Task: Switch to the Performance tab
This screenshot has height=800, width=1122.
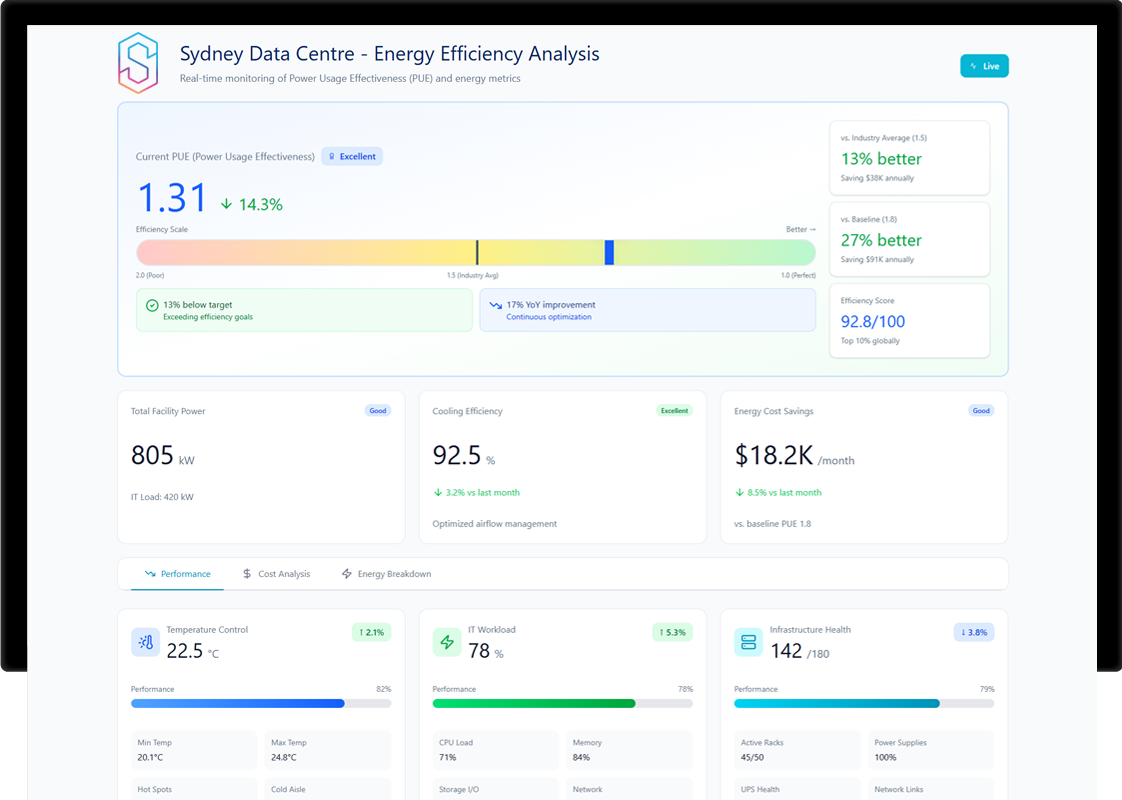Action: (x=177, y=574)
